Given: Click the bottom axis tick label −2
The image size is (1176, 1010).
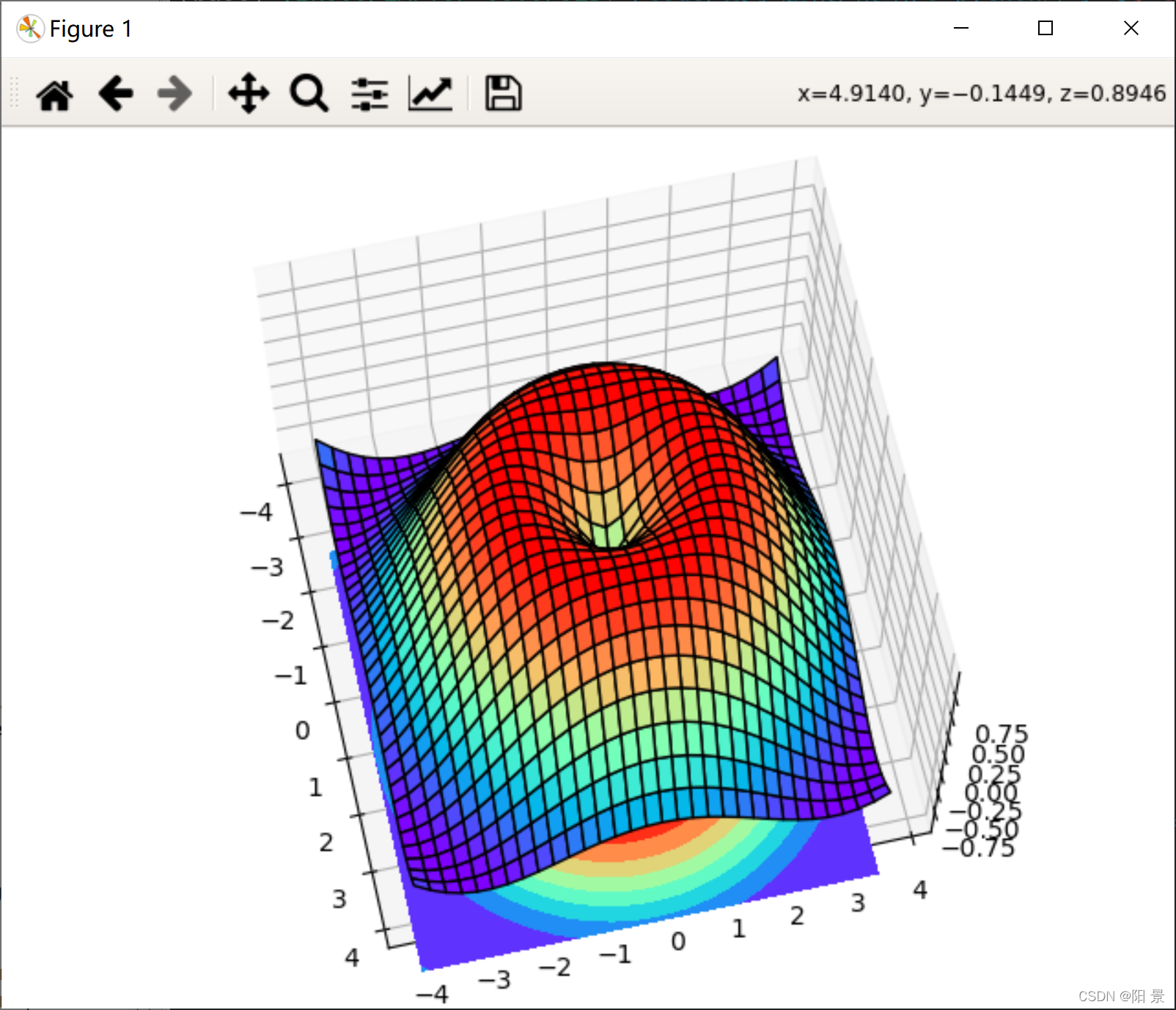Looking at the screenshot, I should [x=554, y=967].
